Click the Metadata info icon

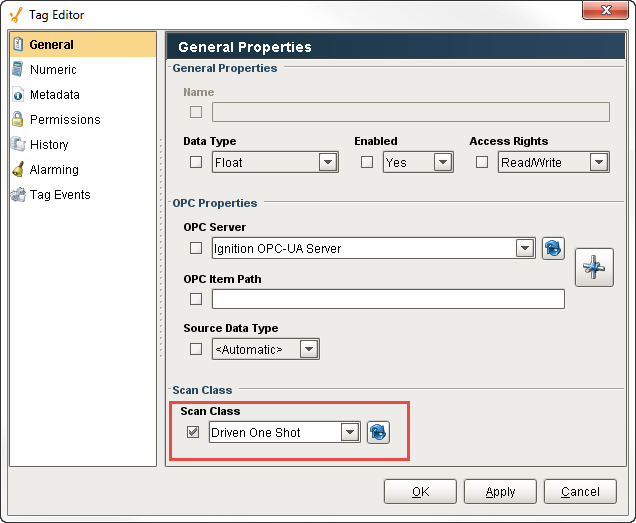pyautogui.click(x=18, y=95)
